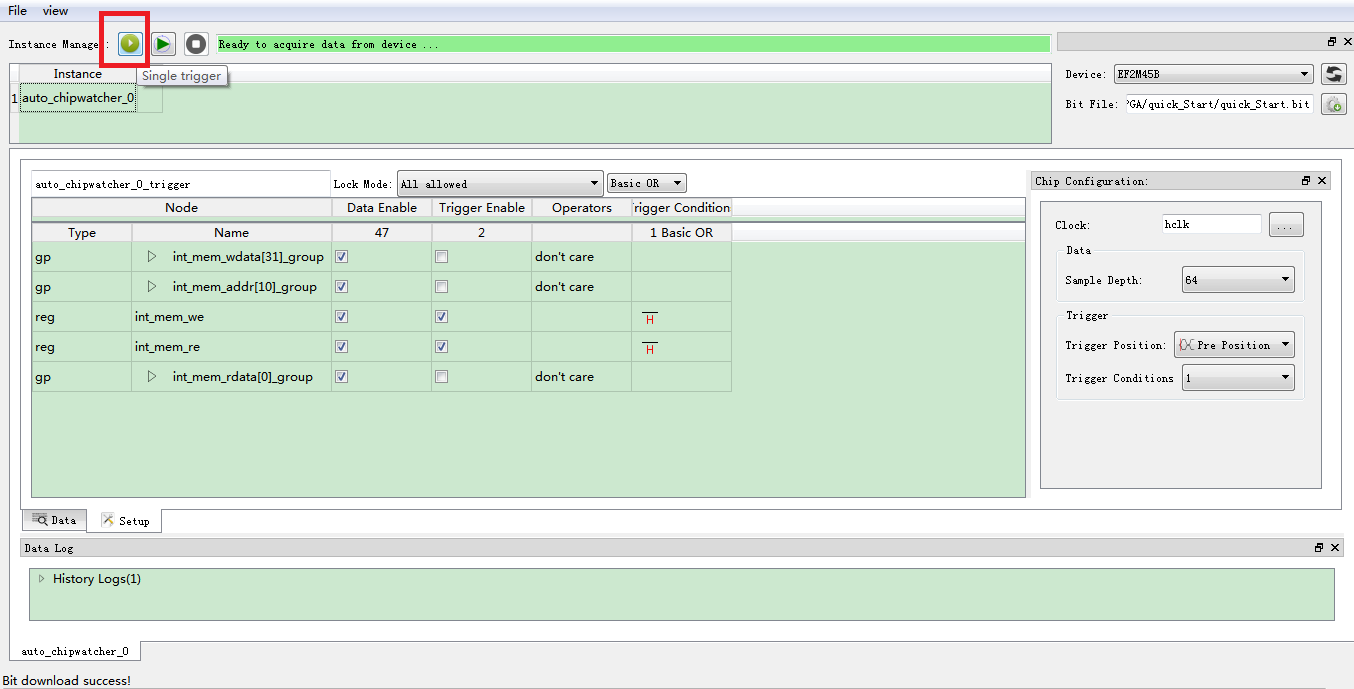Refresh the device list
This screenshot has height=689, width=1354.
click(x=1333, y=74)
